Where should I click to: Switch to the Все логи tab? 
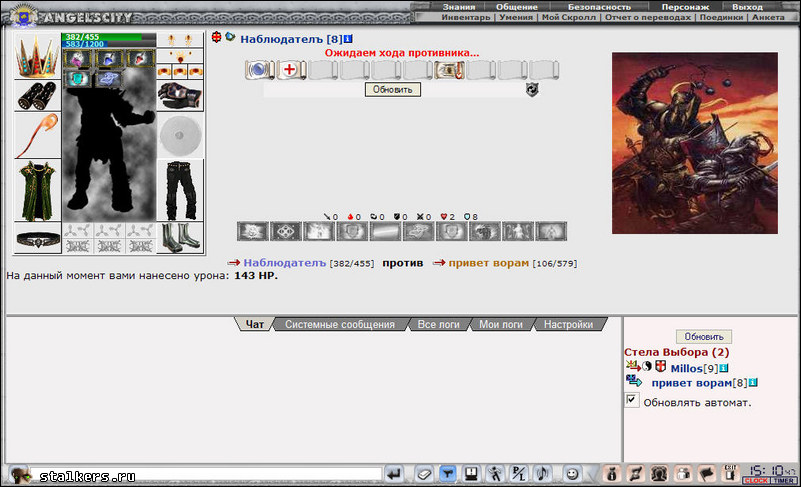point(438,324)
